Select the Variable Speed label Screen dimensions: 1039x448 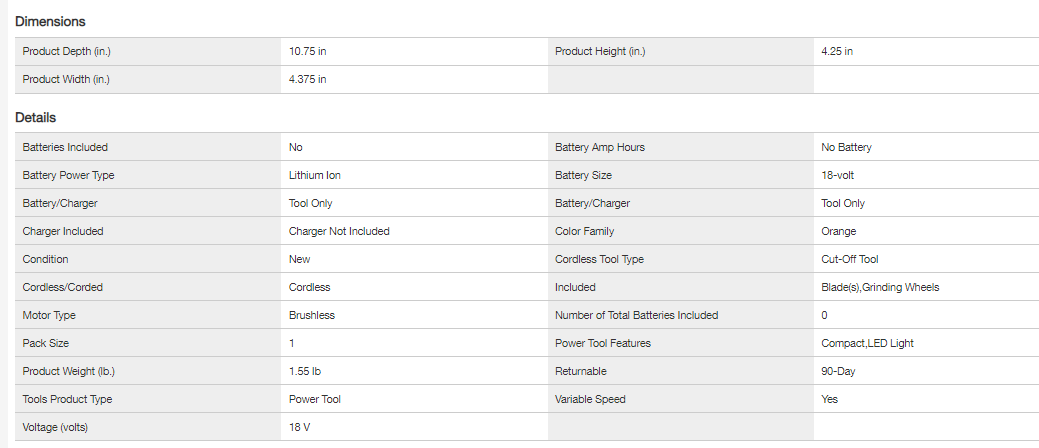[590, 399]
